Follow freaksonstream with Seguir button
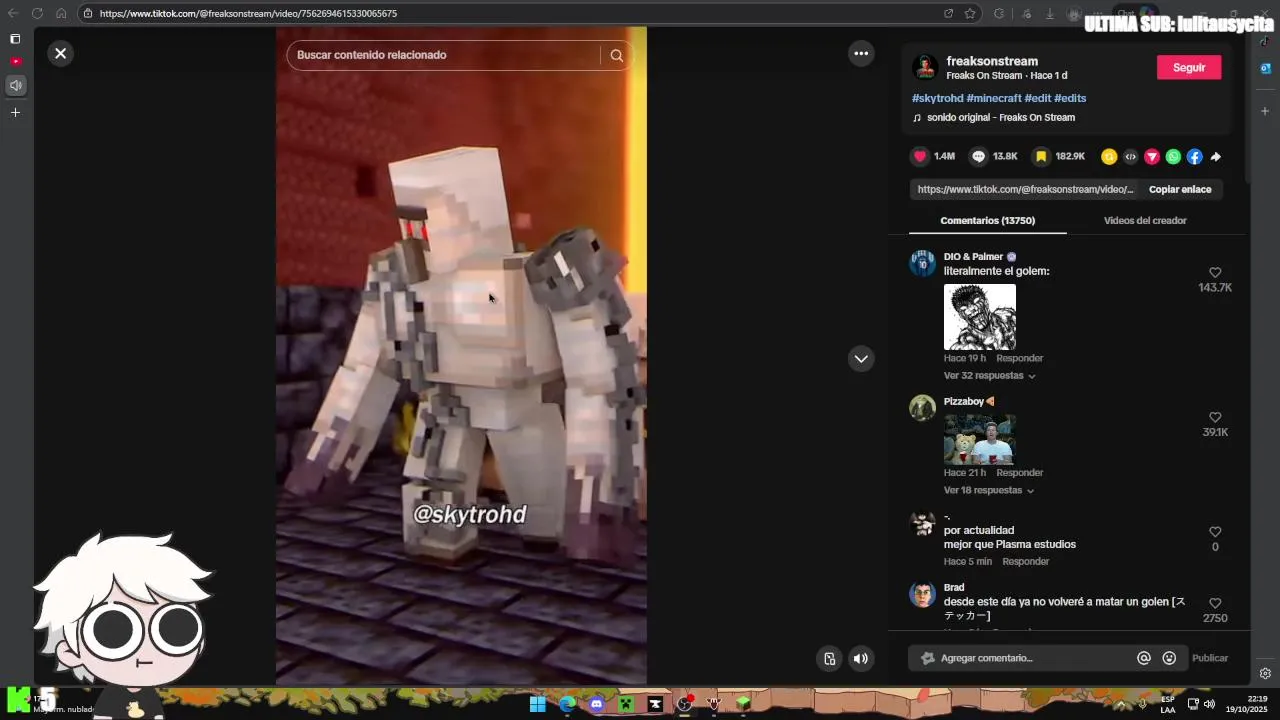This screenshot has width=1280, height=720. (1189, 67)
